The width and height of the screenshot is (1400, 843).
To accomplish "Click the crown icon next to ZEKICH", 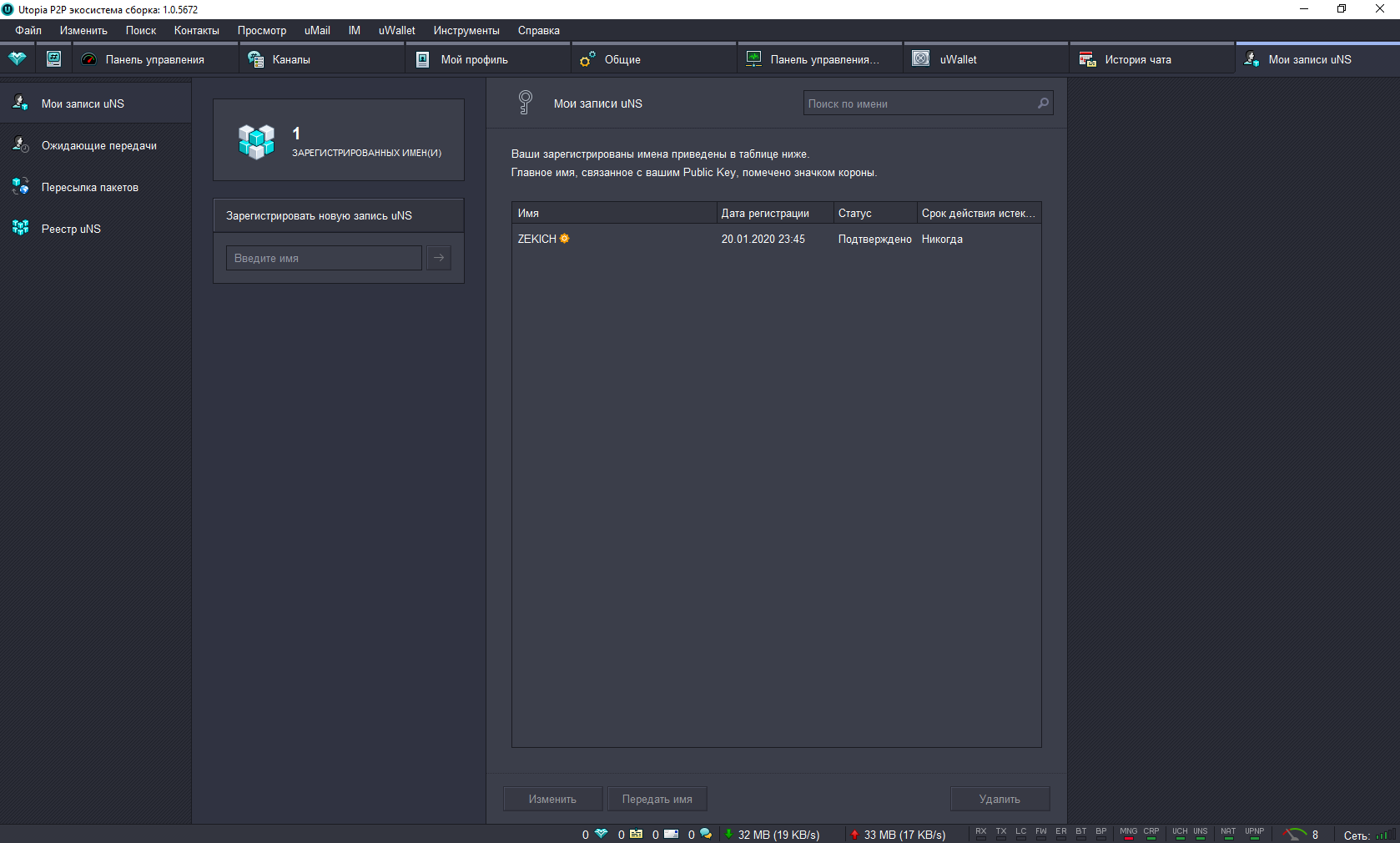I will tap(565, 239).
